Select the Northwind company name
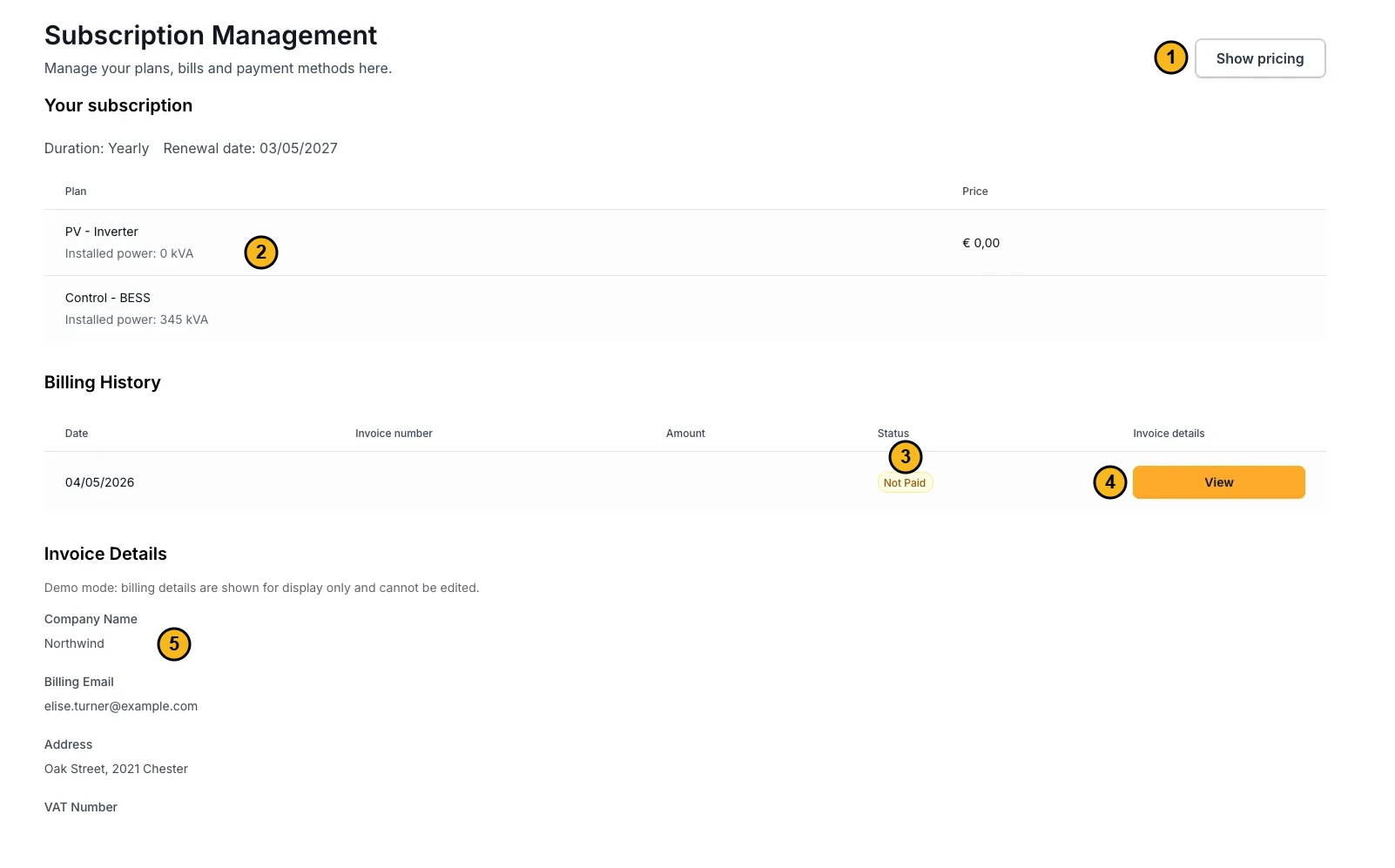The width and height of the screenshot is (1395, 868). click(x=74, y=643)
